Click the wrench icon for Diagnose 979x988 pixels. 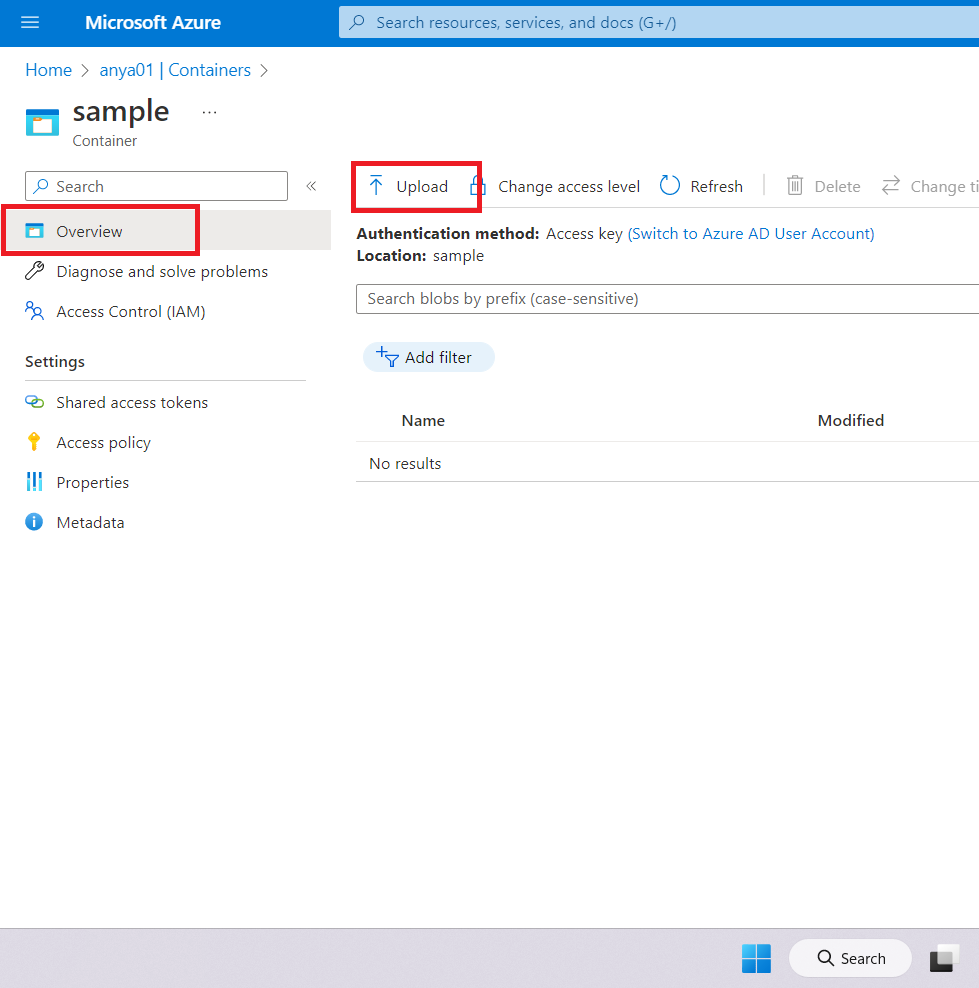tap(35, 271)
